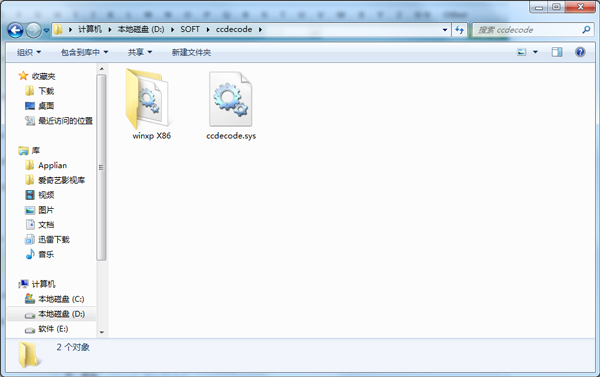Go back with the Back arrow button

point(15,30)
